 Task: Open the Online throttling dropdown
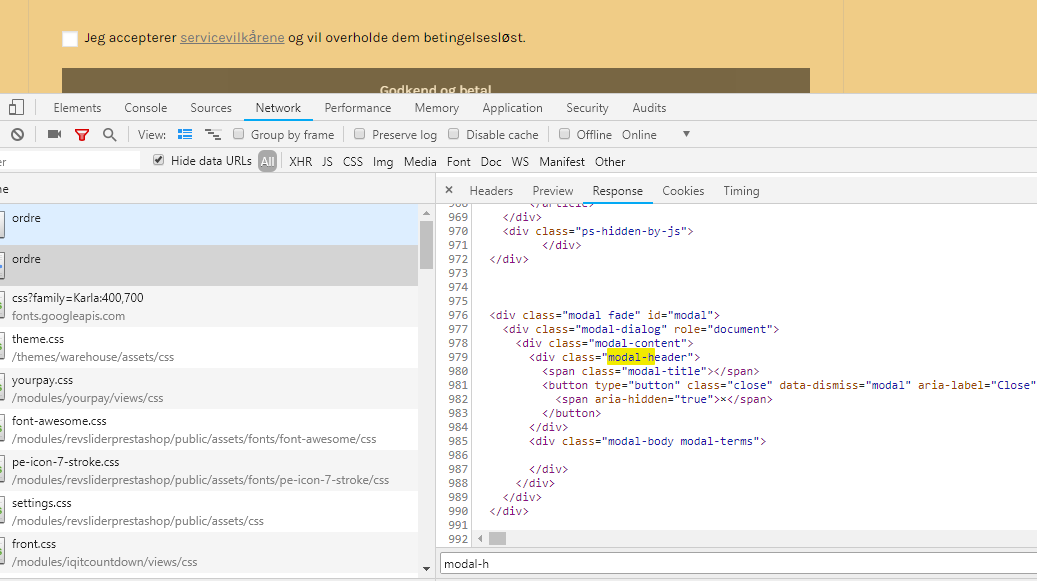(686, 135)
